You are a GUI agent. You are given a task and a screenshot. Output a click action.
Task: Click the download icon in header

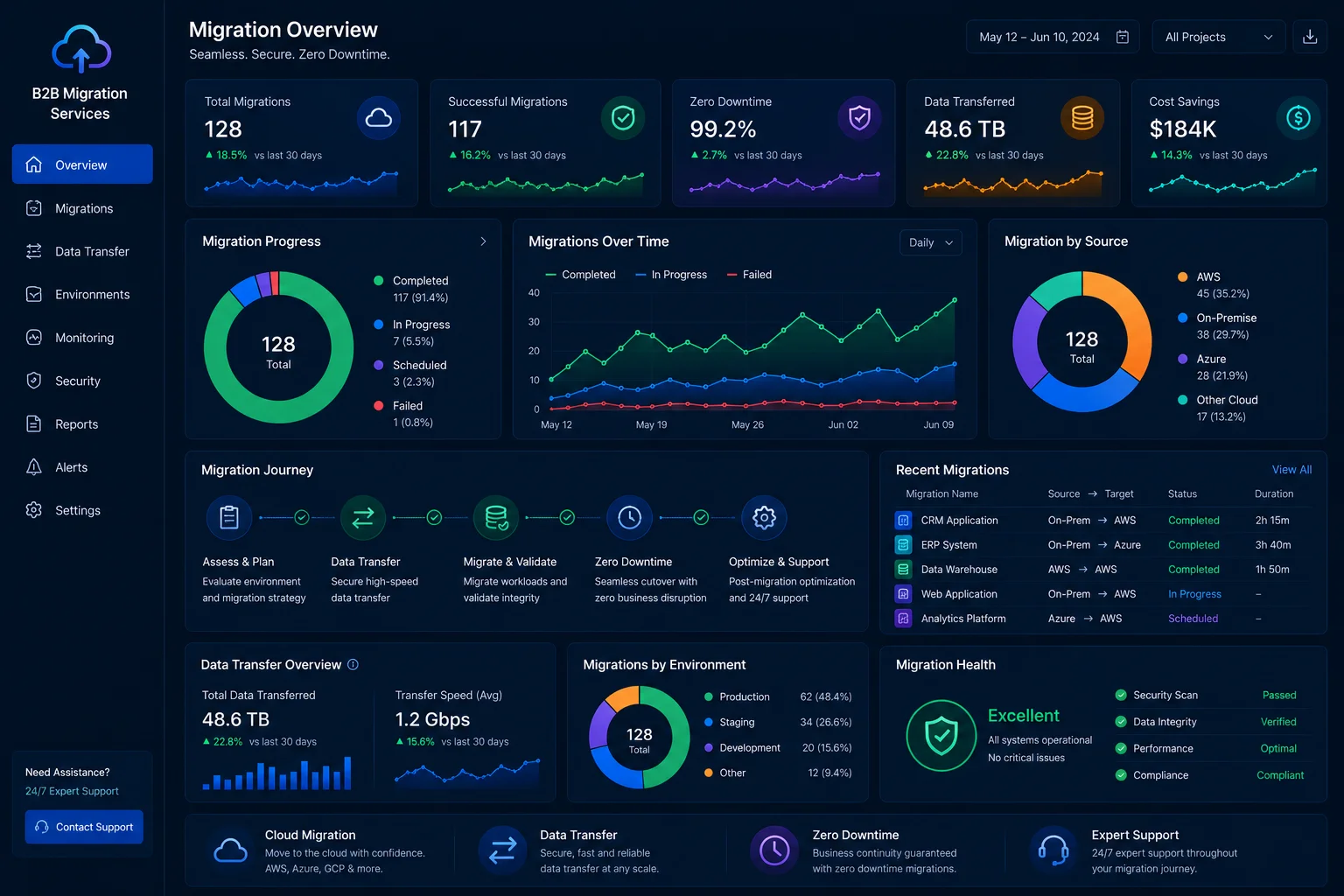point(1310,37)
